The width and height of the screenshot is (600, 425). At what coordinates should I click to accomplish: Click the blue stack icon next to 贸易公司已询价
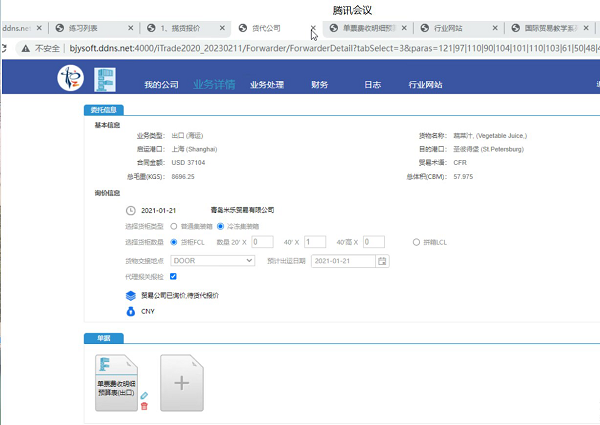tap(130, 295)
